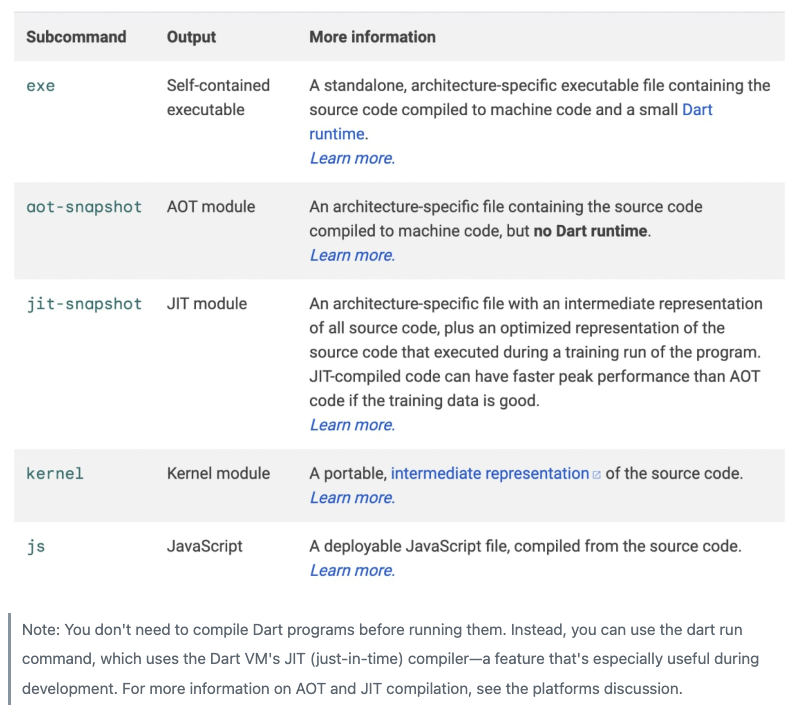Click the jit-snapshot subcommand name
This screenshot has width=800, height=712.
point(84,304)
